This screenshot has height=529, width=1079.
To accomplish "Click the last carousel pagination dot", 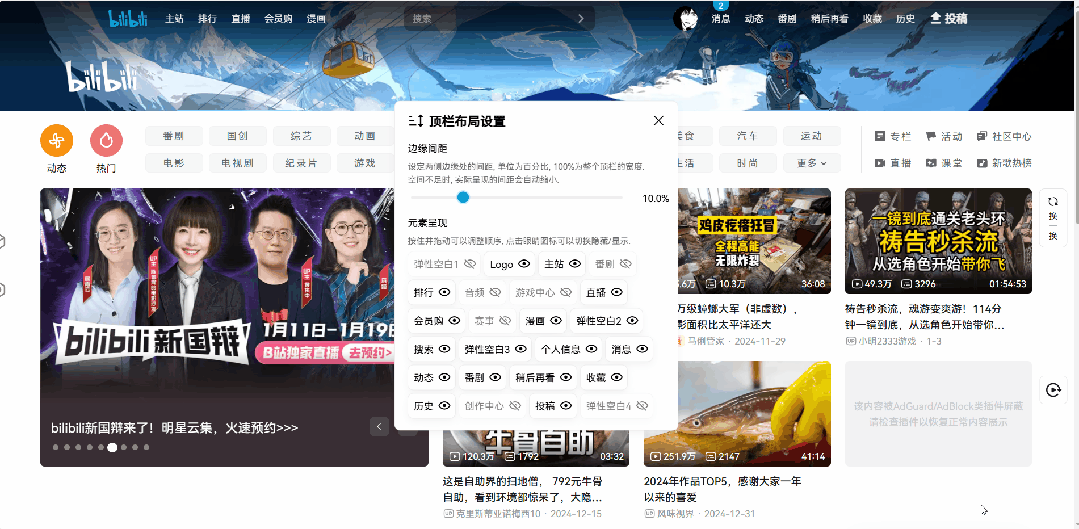I will click(147, 447).
